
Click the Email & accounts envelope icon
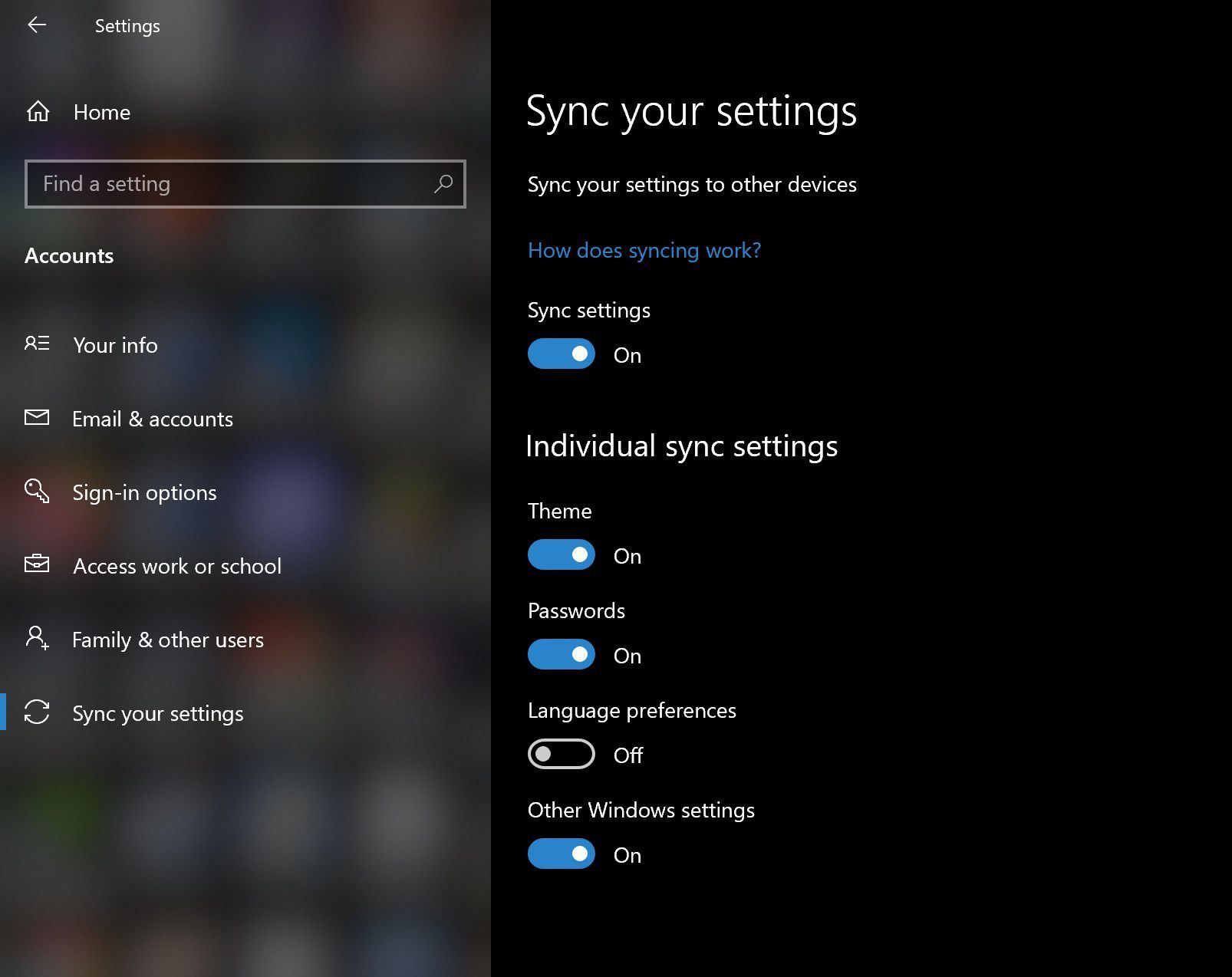37,417
